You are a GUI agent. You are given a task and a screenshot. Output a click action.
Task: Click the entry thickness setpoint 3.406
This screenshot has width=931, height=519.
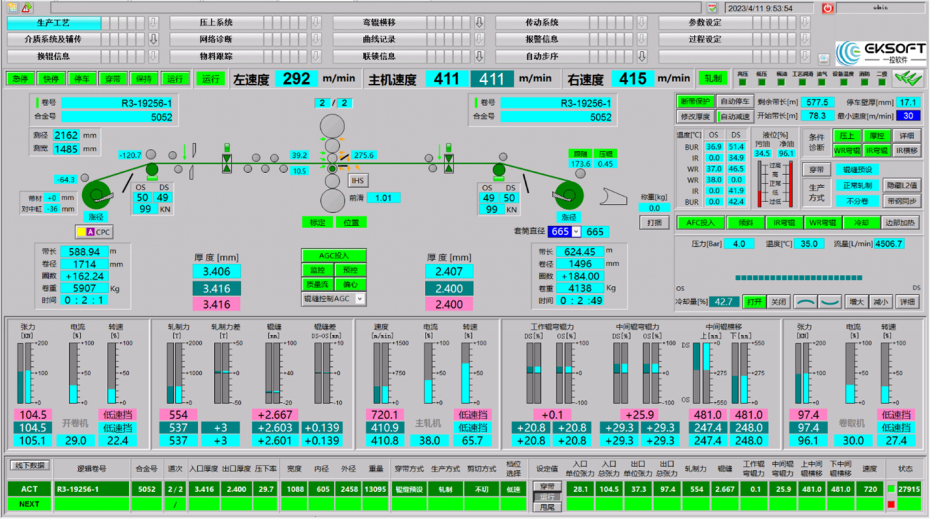pos(216,272)
